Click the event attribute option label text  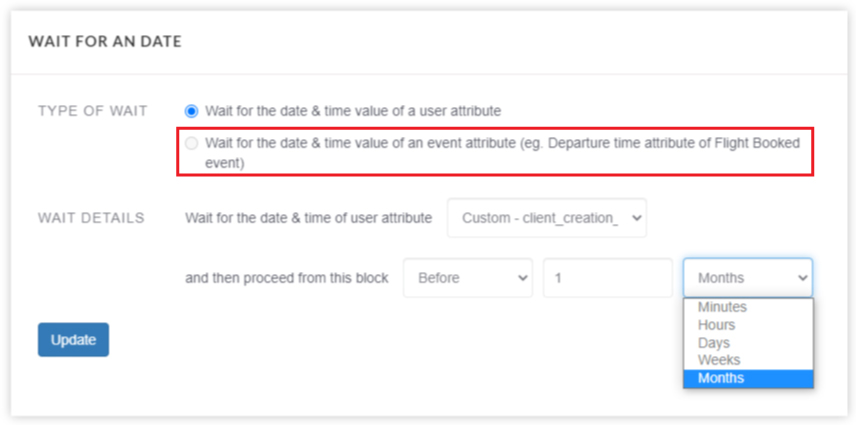click(502, 153)
